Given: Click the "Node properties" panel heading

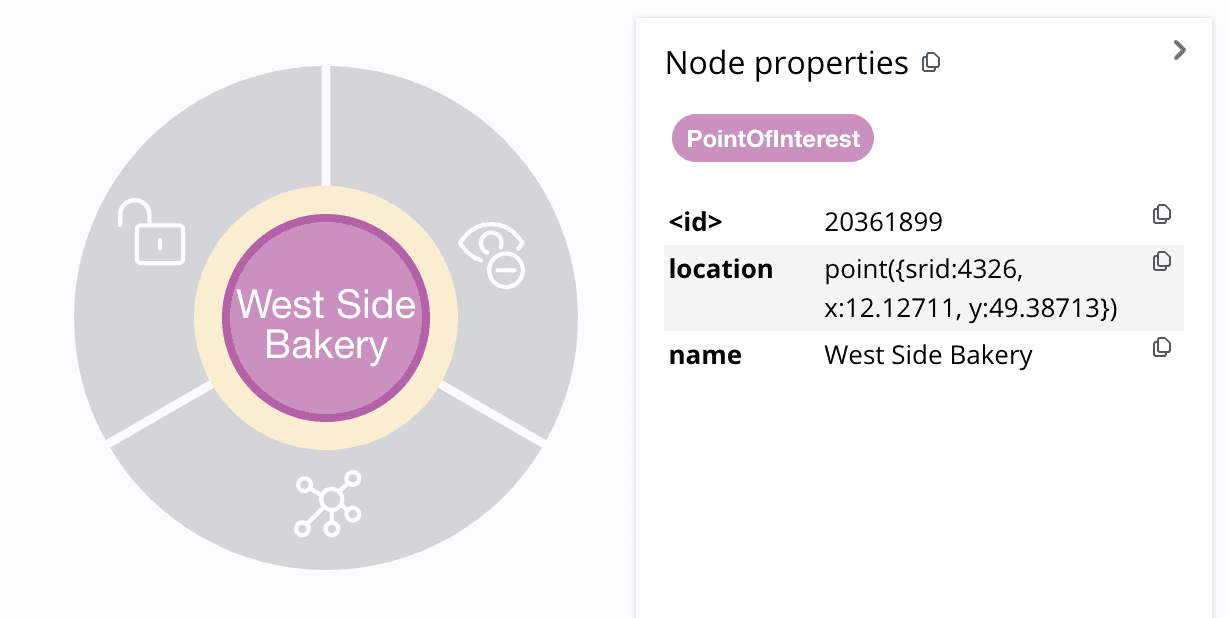Looking at the screenshot, I should pos(786,64).
